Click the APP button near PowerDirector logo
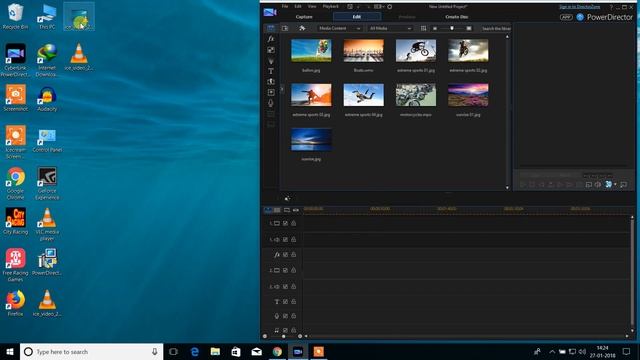The image size is (640, 360). coord(566,17)
